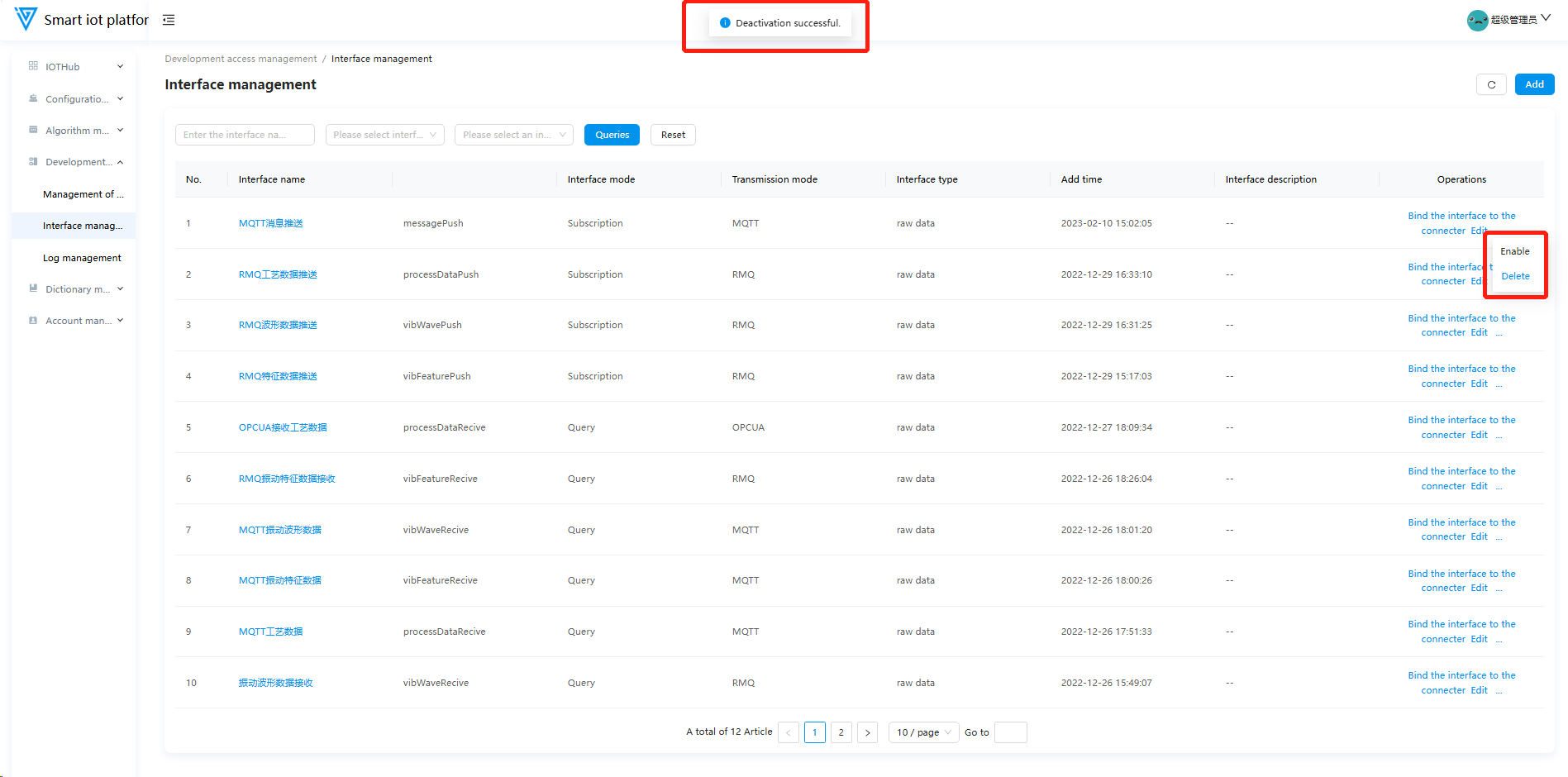Collapse sidebar with the hamburger menu icon
The image size is (1568, 777).
169,20
